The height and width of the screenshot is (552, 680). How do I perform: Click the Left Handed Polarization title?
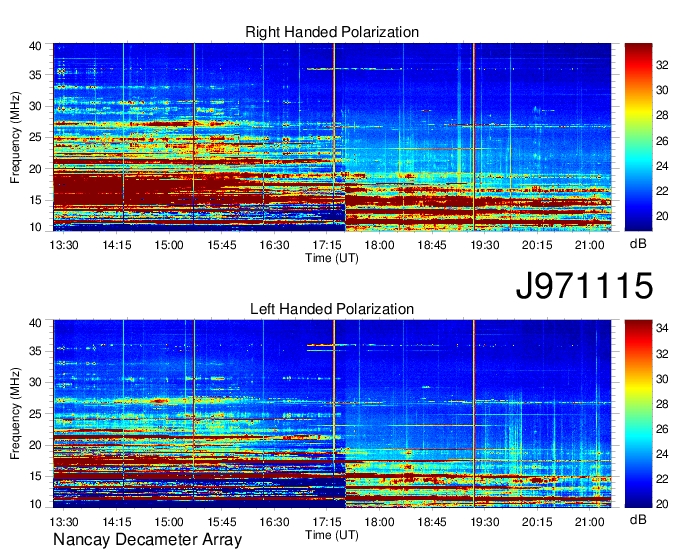pyautogui.click(x=332, y=309)
